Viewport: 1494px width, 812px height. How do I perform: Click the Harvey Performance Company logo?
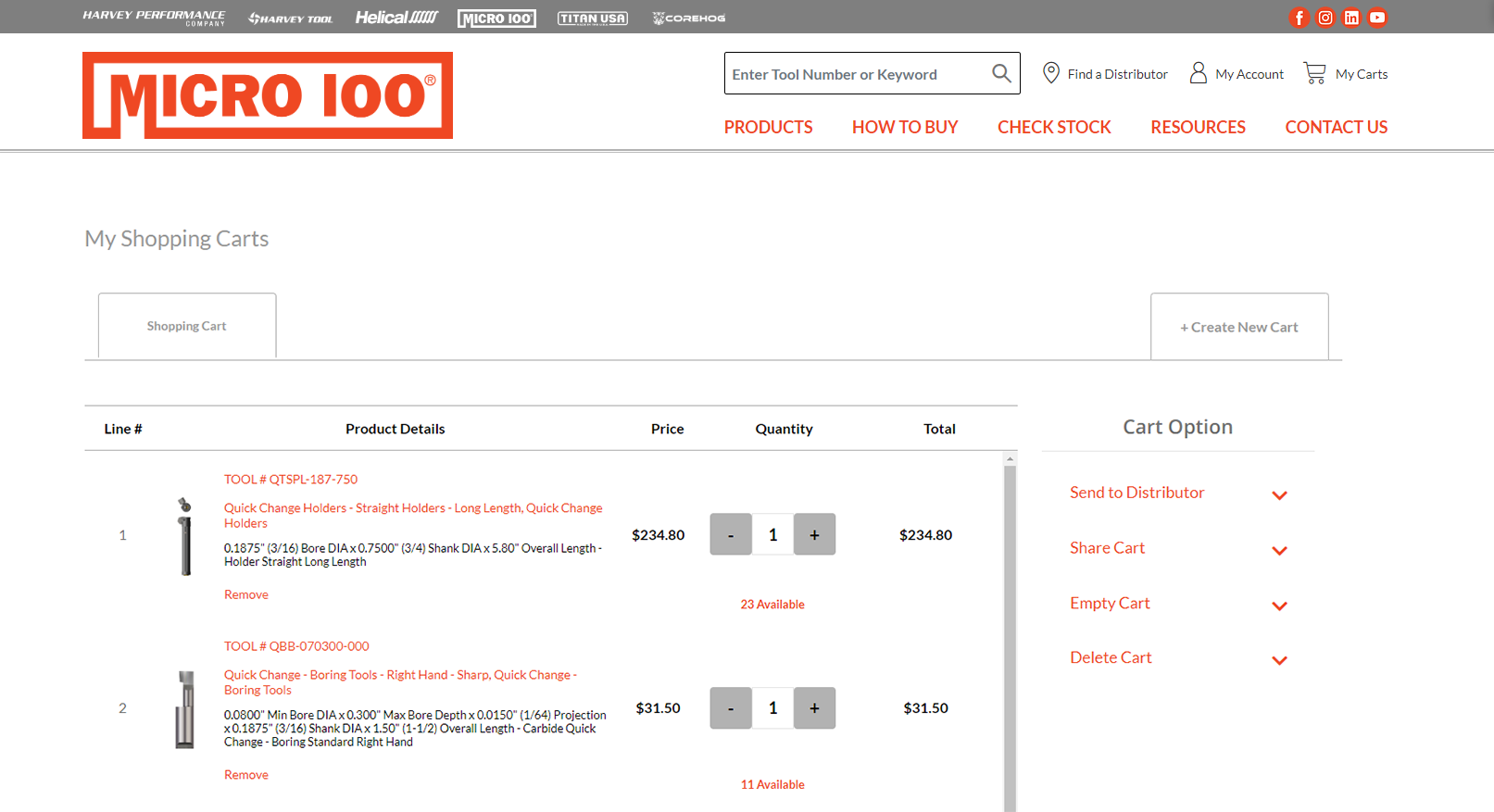pyautogui.click(x=154, y=18)
